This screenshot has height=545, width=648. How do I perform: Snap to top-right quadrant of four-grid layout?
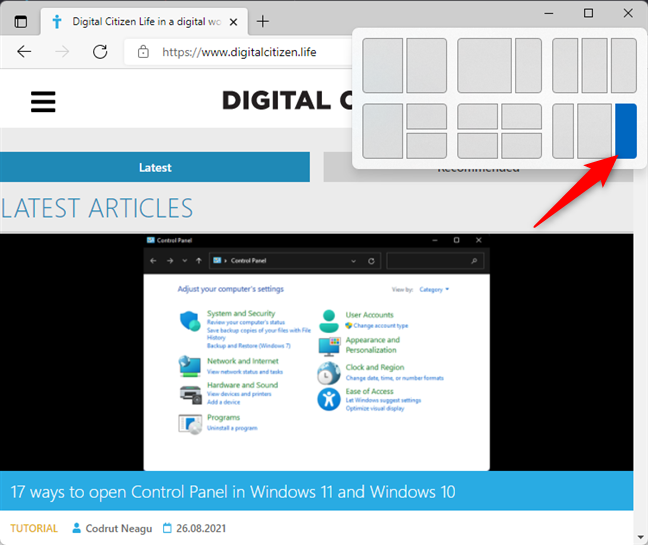tap(522, 116)
